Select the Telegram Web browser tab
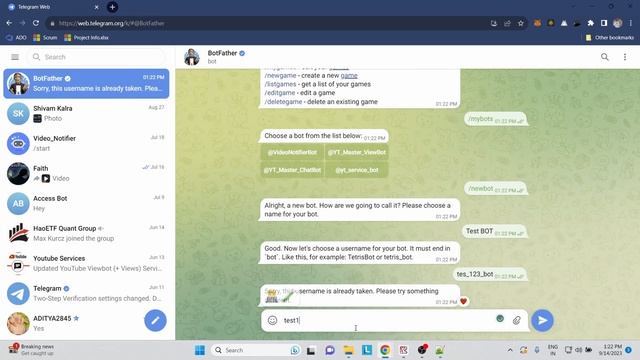Viewport: 640px width, 360px height. 53,7
